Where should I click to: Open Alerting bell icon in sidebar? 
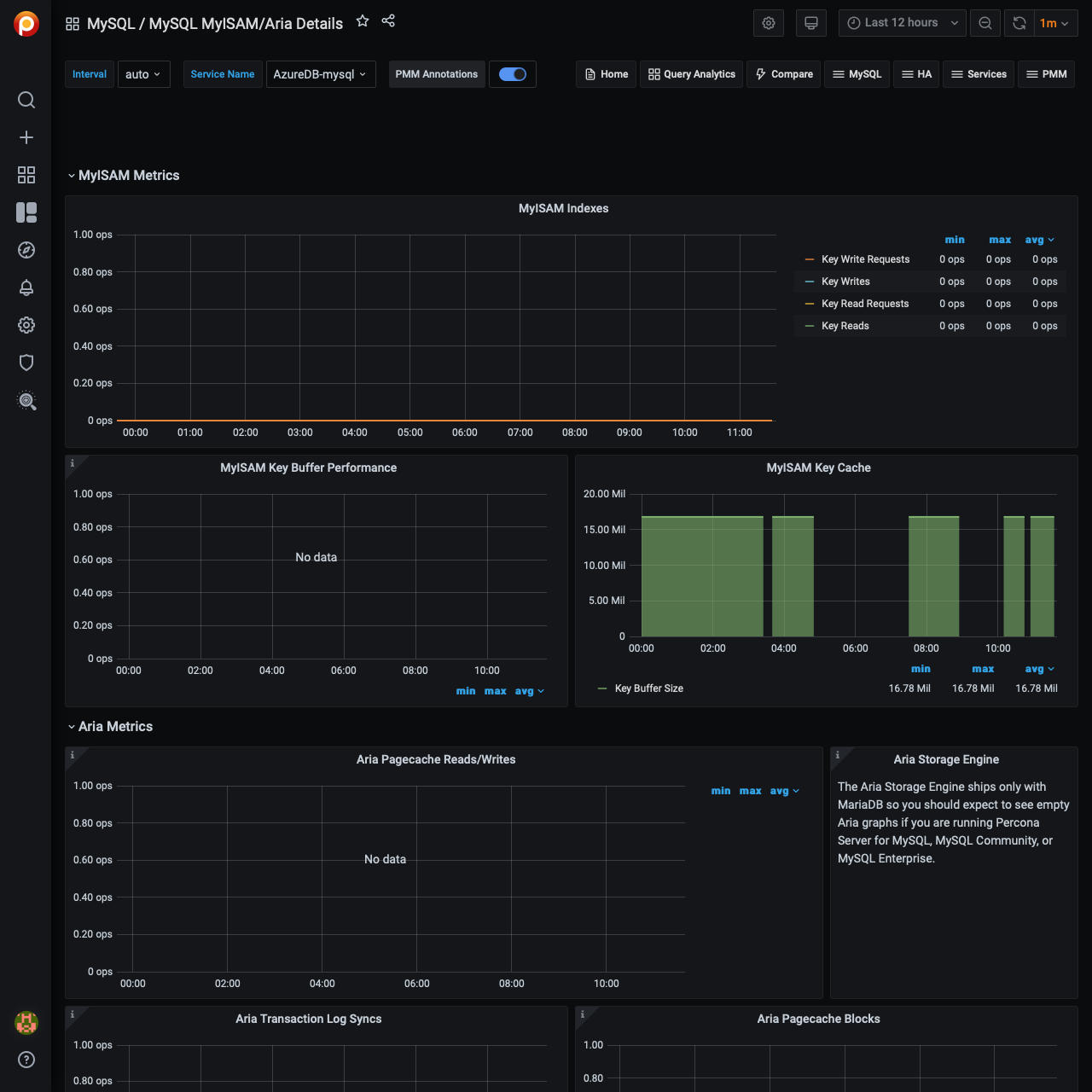pos(26,288)
